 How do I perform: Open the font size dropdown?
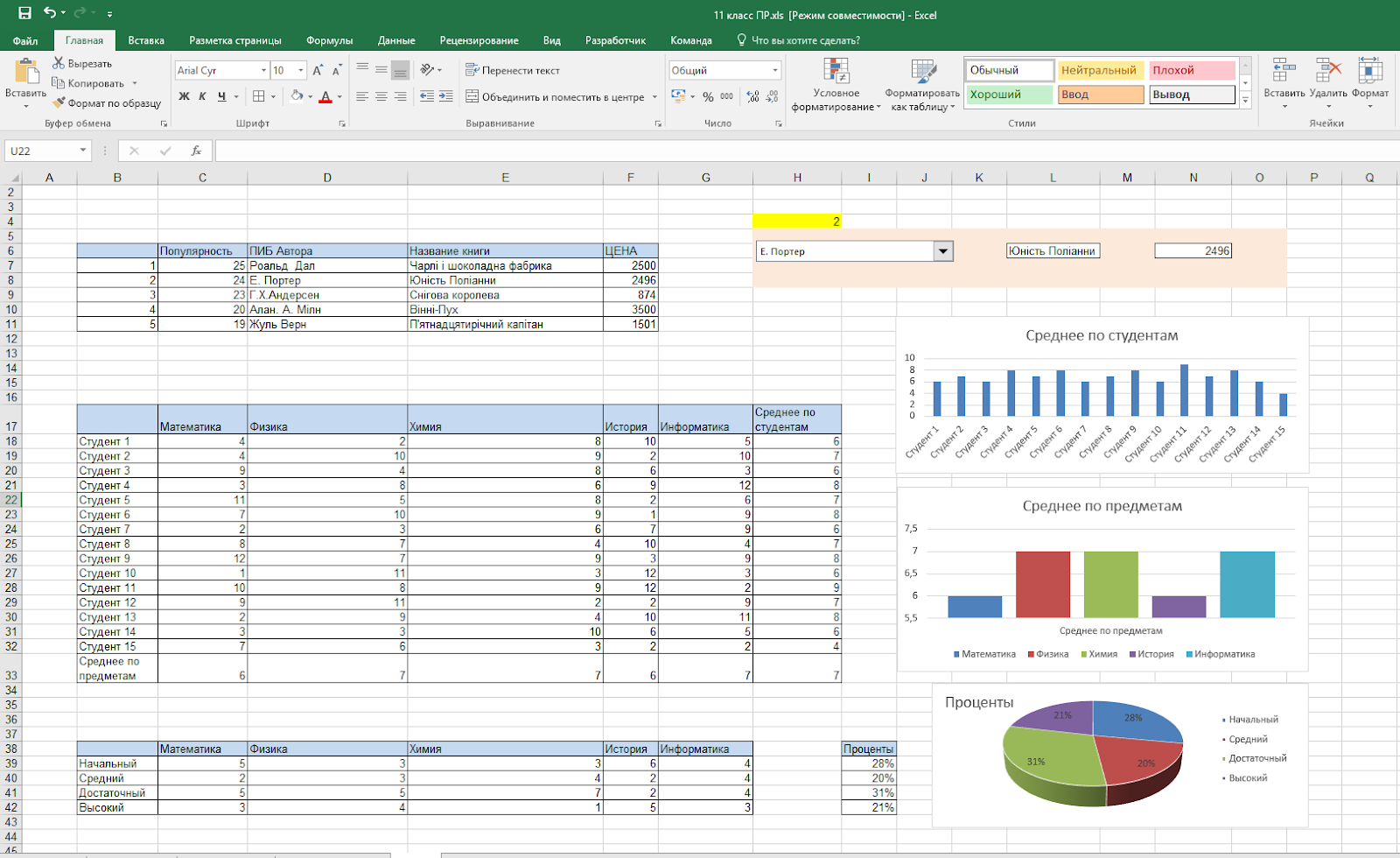pos(301,70)
